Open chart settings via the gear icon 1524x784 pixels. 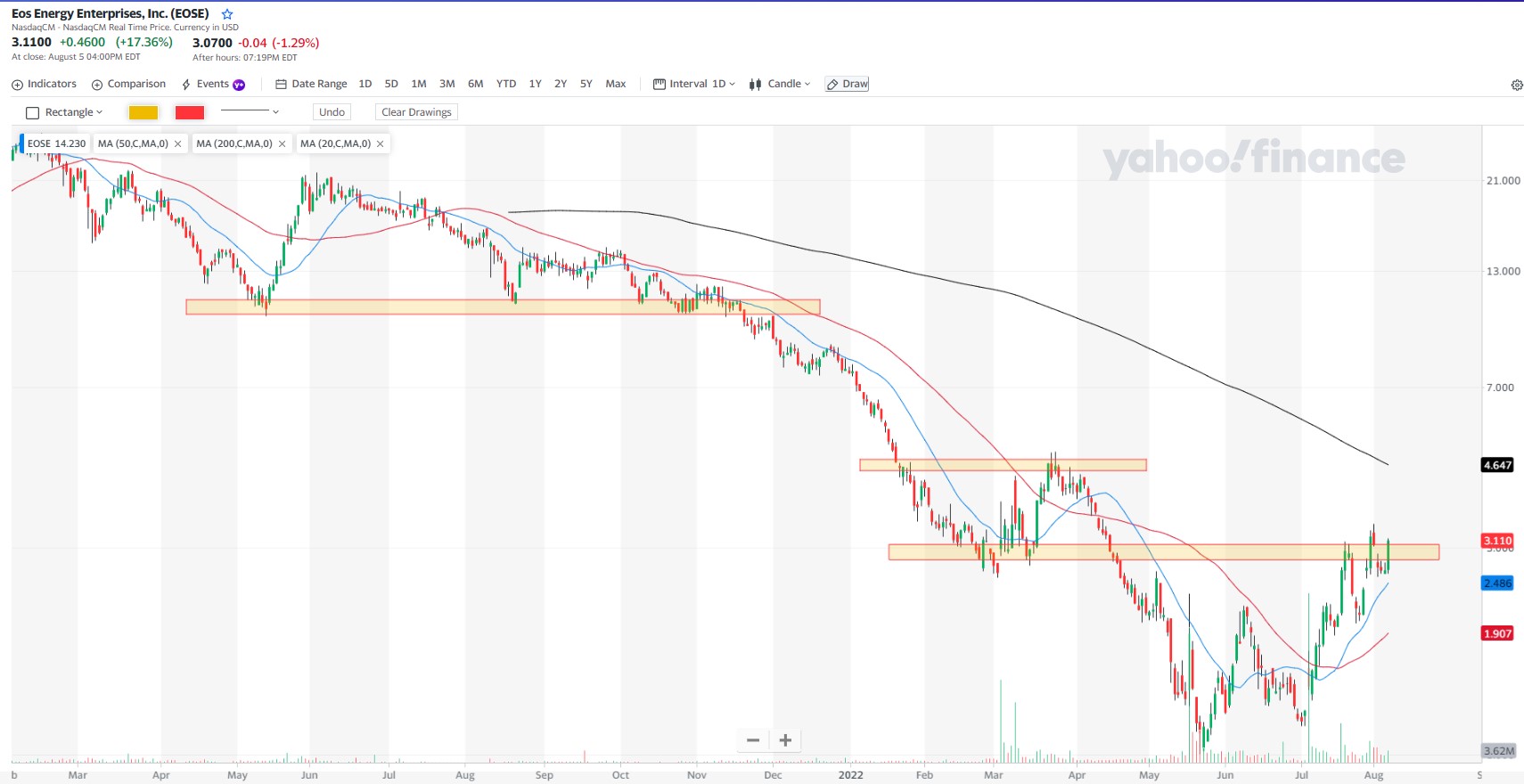coord(1517,85)
